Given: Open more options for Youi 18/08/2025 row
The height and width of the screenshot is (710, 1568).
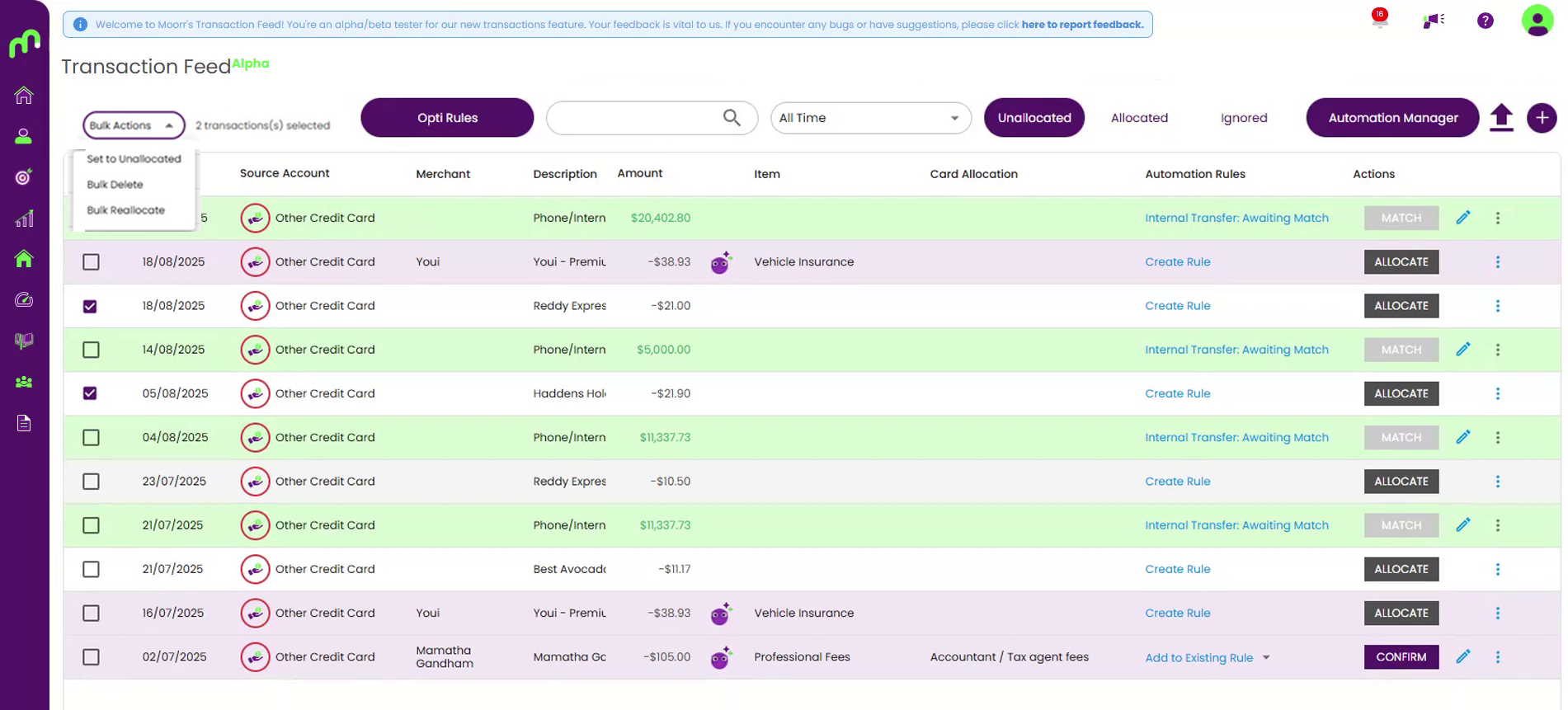Looking at the screenshot, I should (1497, 262).
